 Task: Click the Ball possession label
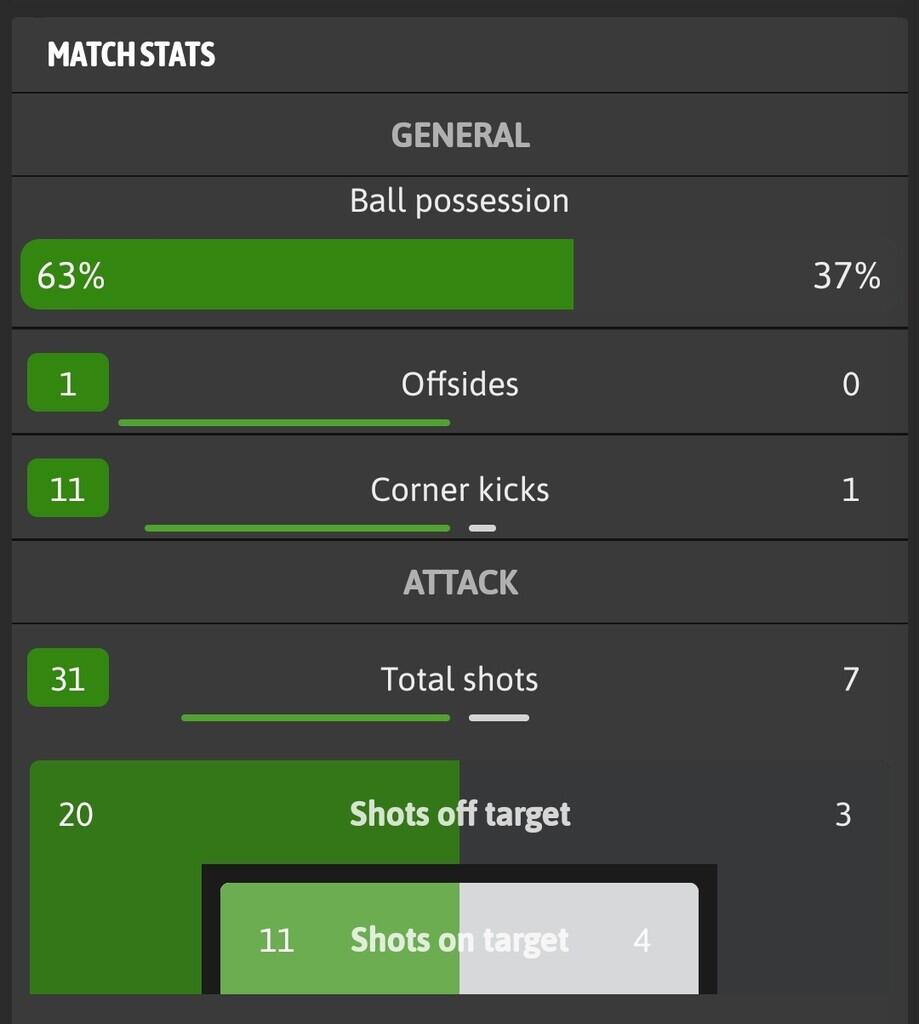459,201
